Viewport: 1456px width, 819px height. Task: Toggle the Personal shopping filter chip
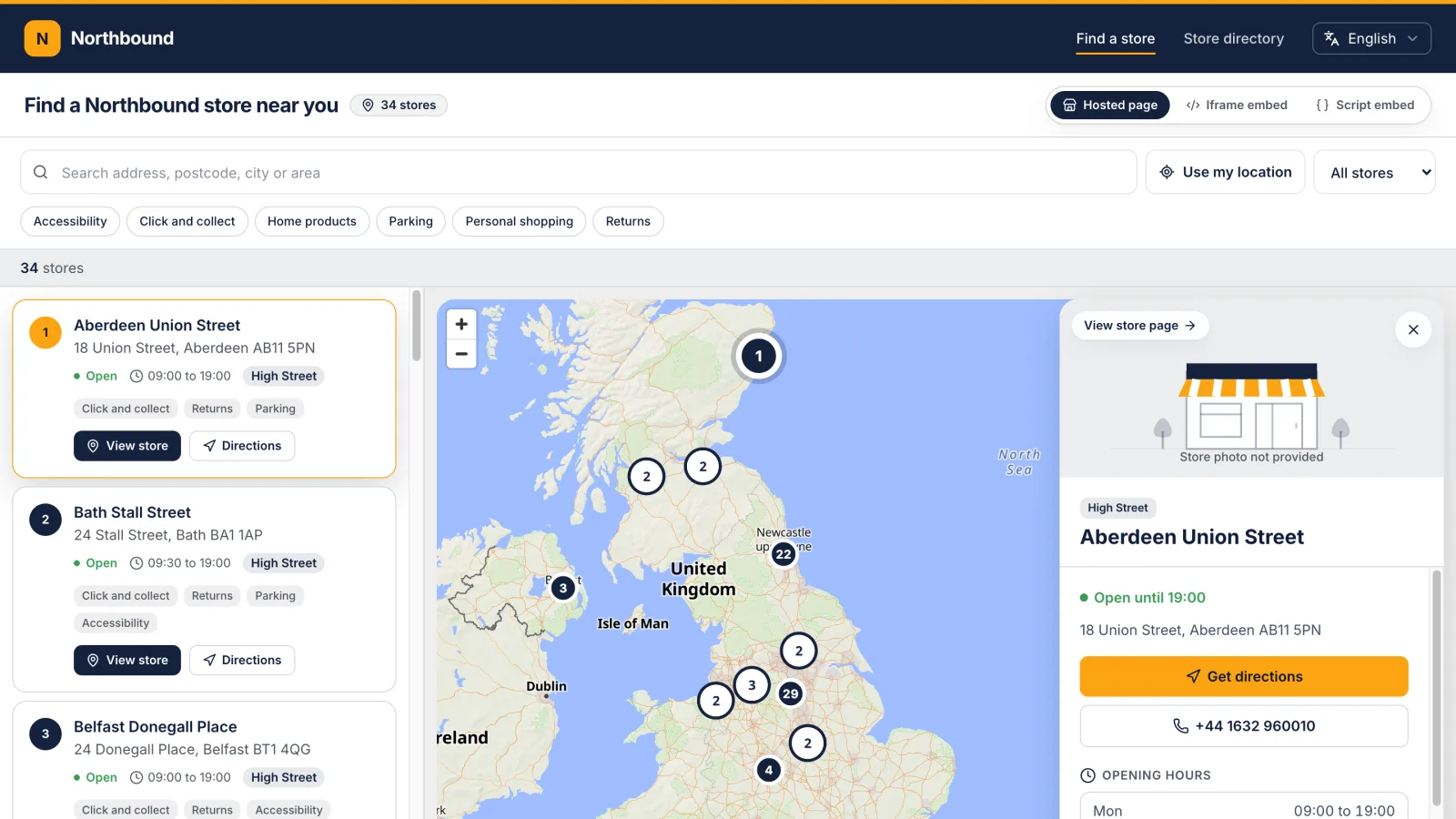[x=520, y=221]
